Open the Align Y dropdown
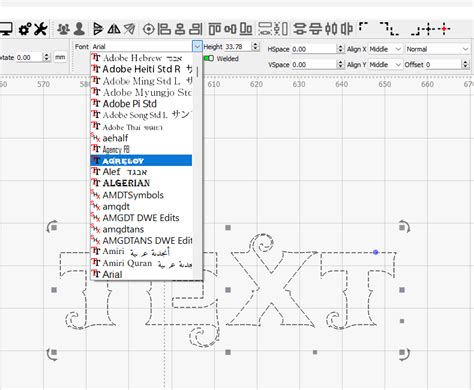This screenshot has height=390, width=474. point(386,64)
